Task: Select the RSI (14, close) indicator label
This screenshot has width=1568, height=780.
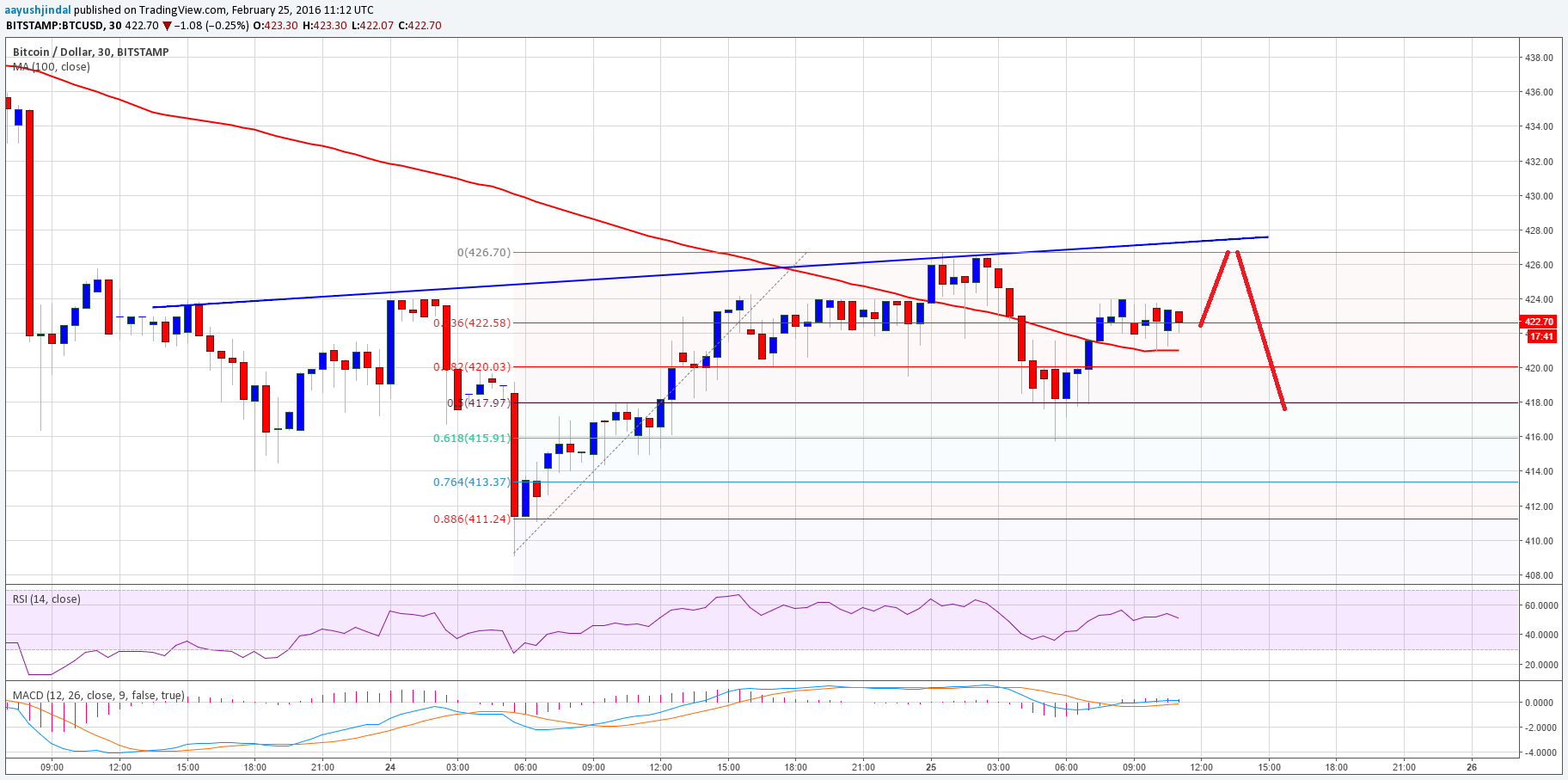Action: 46,599
